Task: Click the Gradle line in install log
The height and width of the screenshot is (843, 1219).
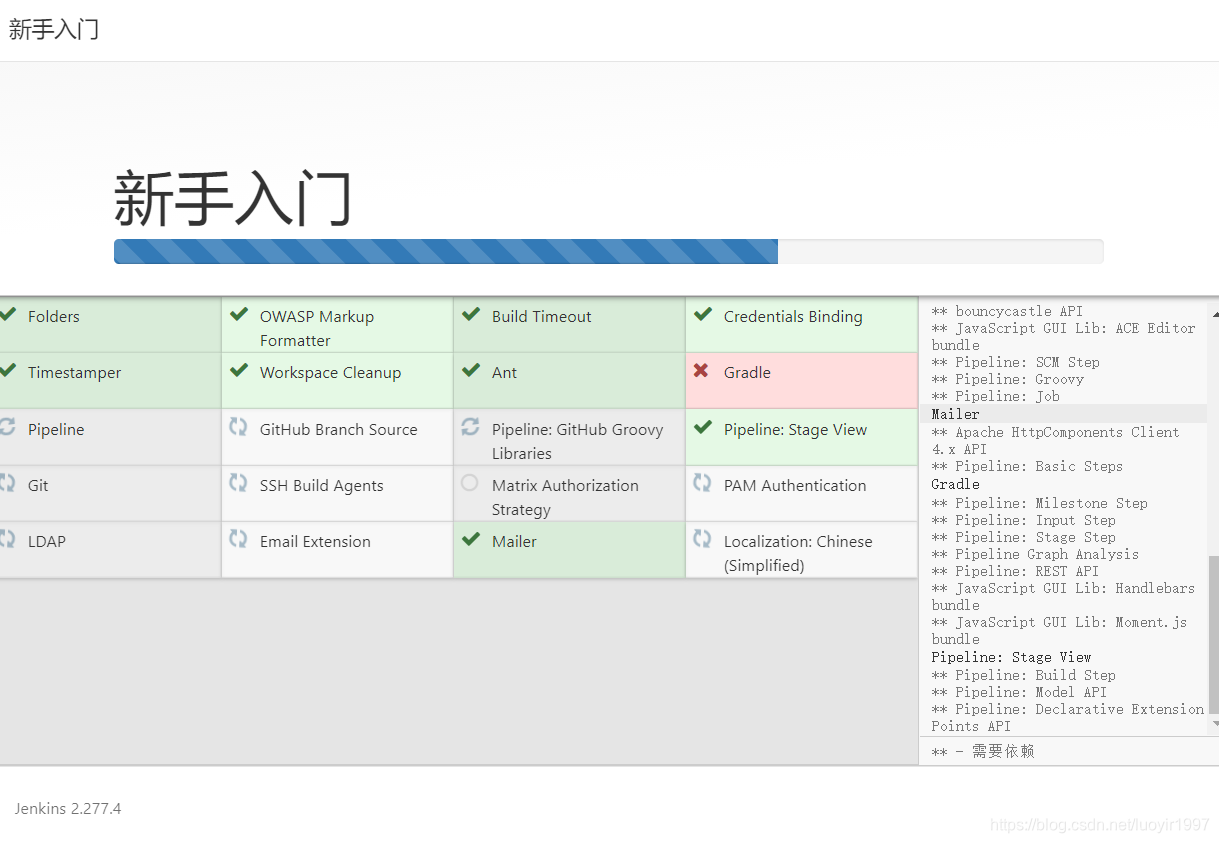Action: click(x=955, y=484)
